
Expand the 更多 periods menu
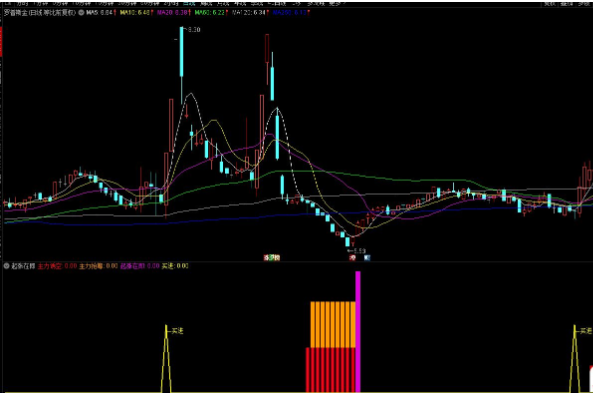pyautogui.click(x=337, y=3)
